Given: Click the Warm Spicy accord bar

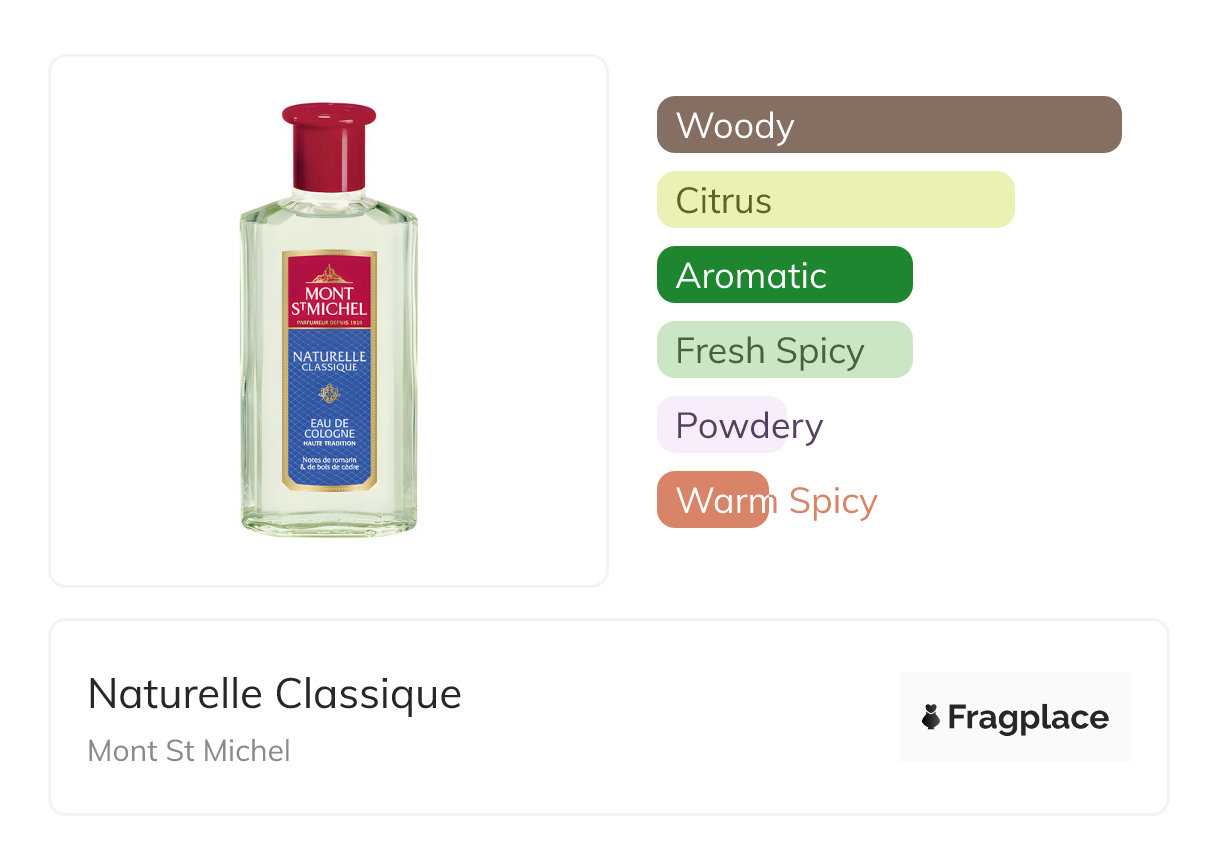Looking at the screenshot, I should click(x=713, y=500).
